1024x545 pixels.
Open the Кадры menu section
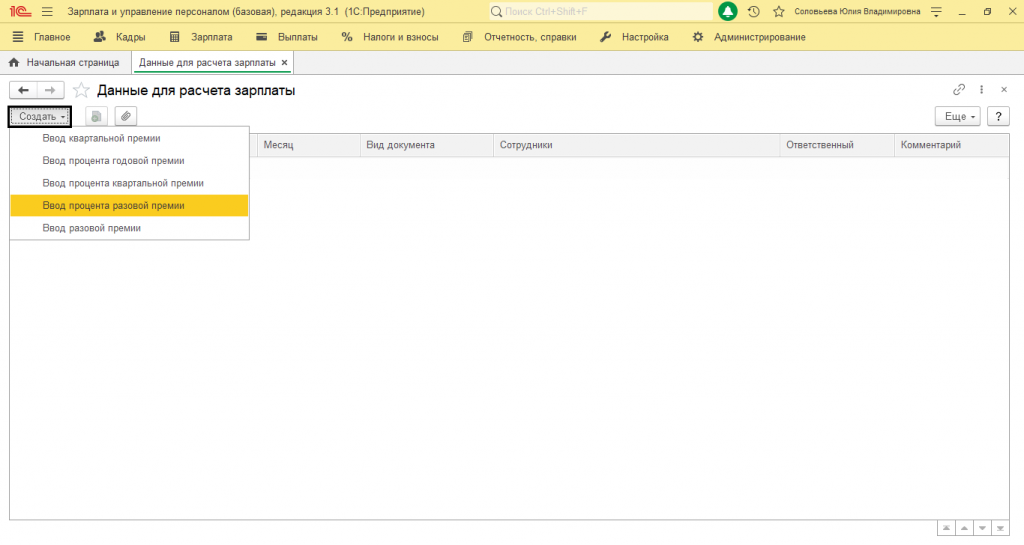coord(120,37)
